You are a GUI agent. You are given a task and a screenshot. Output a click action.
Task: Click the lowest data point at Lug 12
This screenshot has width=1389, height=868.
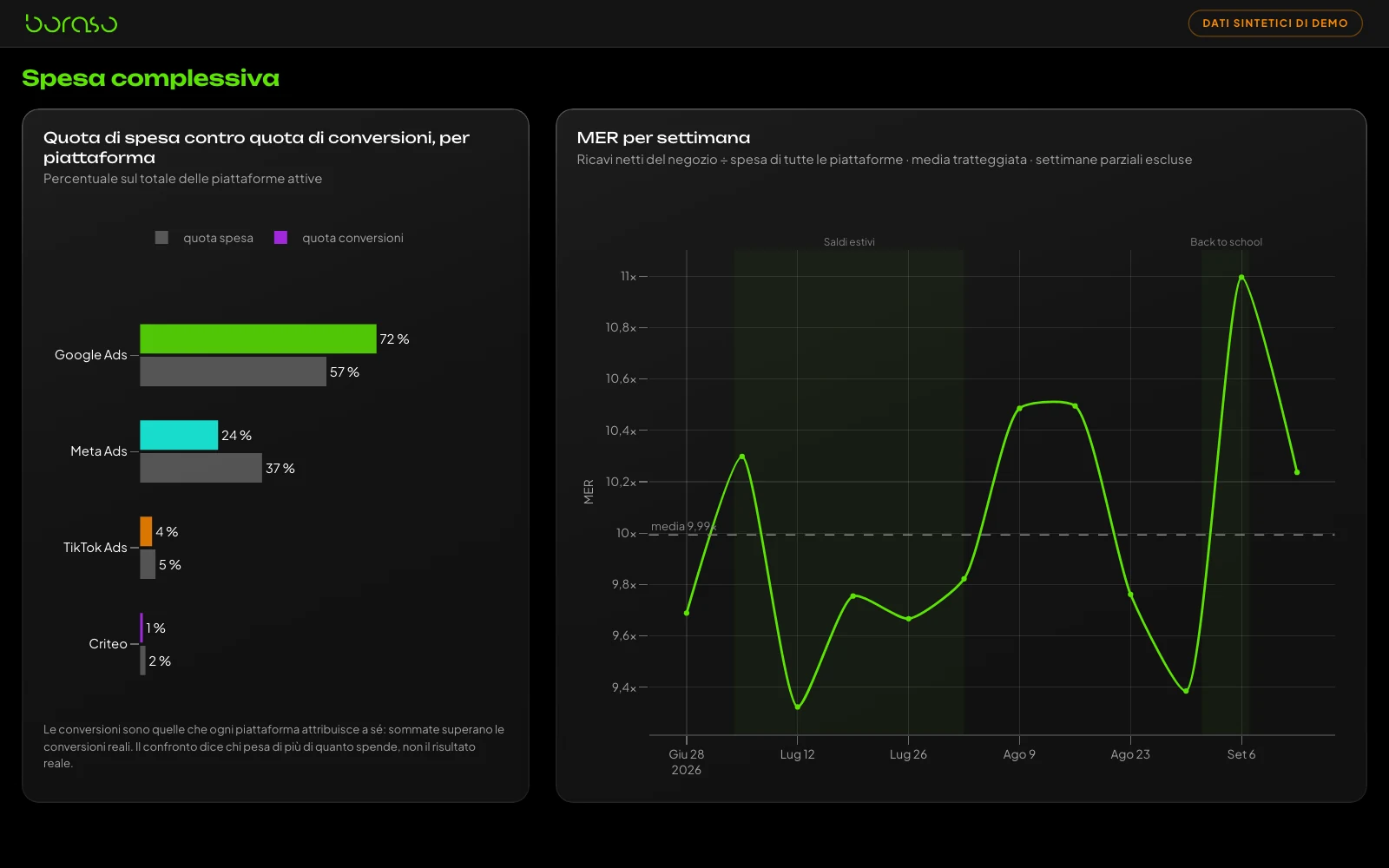click(x=797, y=707)
